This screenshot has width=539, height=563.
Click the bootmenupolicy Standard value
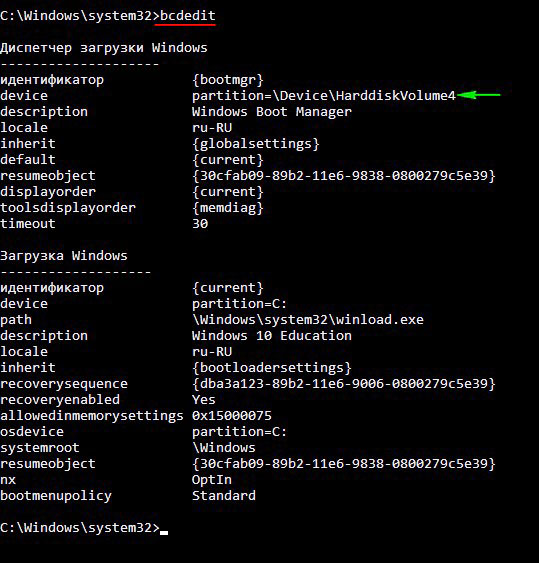[x=224, y=495]
